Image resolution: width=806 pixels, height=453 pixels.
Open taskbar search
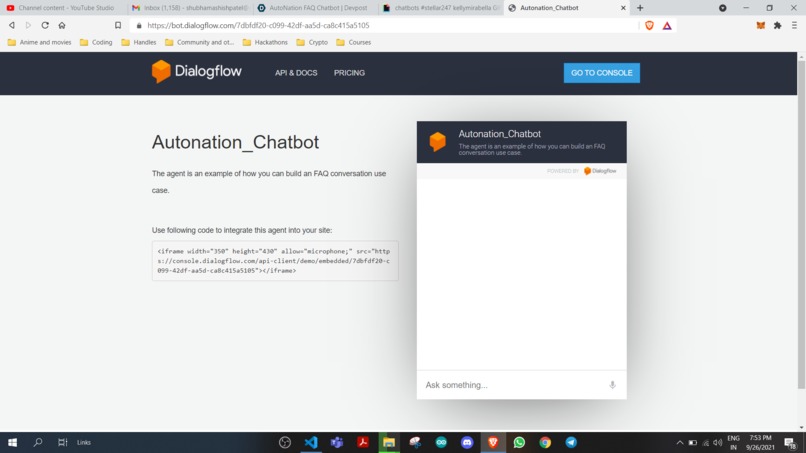coord(38,442)
